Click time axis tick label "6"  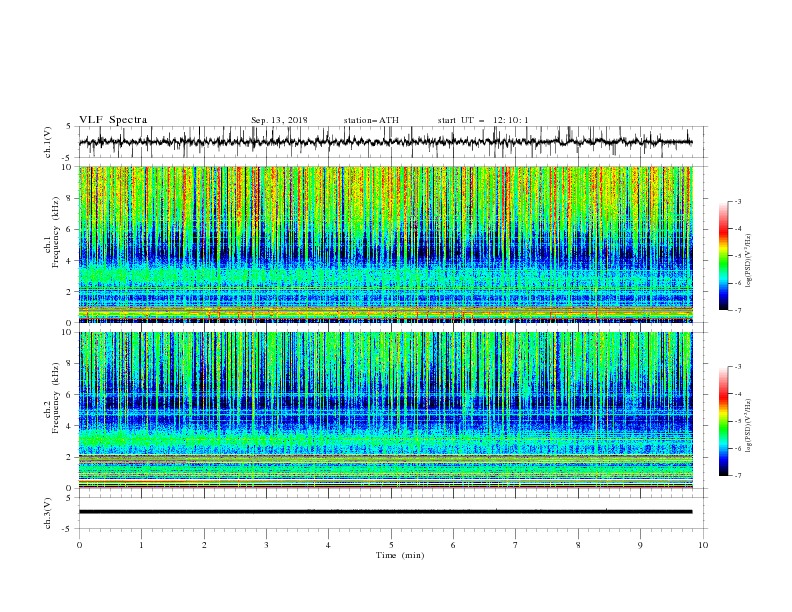[x=453, y=545]
